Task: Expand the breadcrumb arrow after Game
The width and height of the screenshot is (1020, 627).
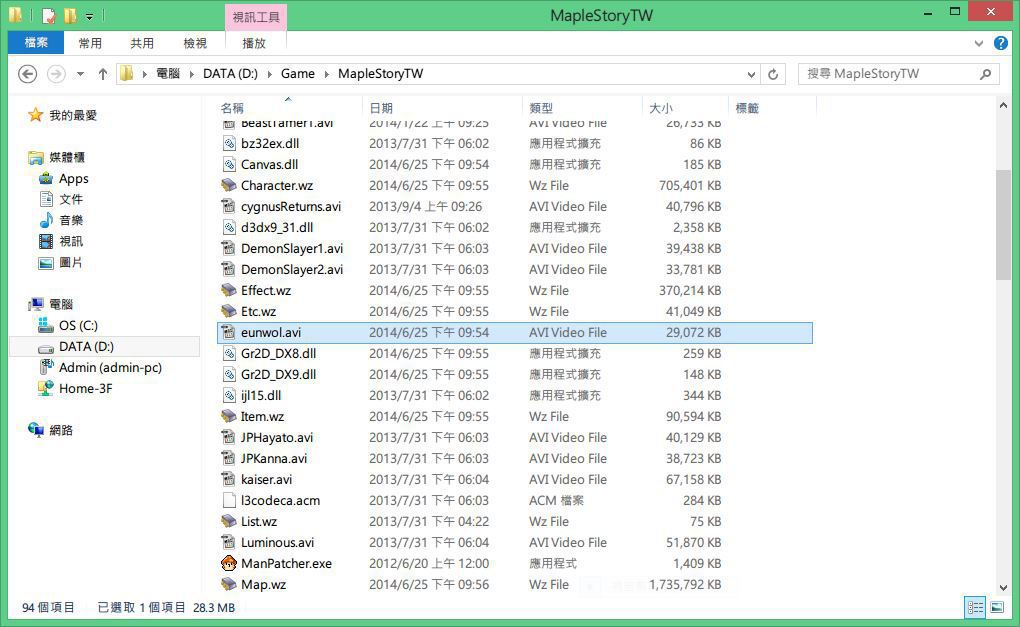Action: pos(327,74)
